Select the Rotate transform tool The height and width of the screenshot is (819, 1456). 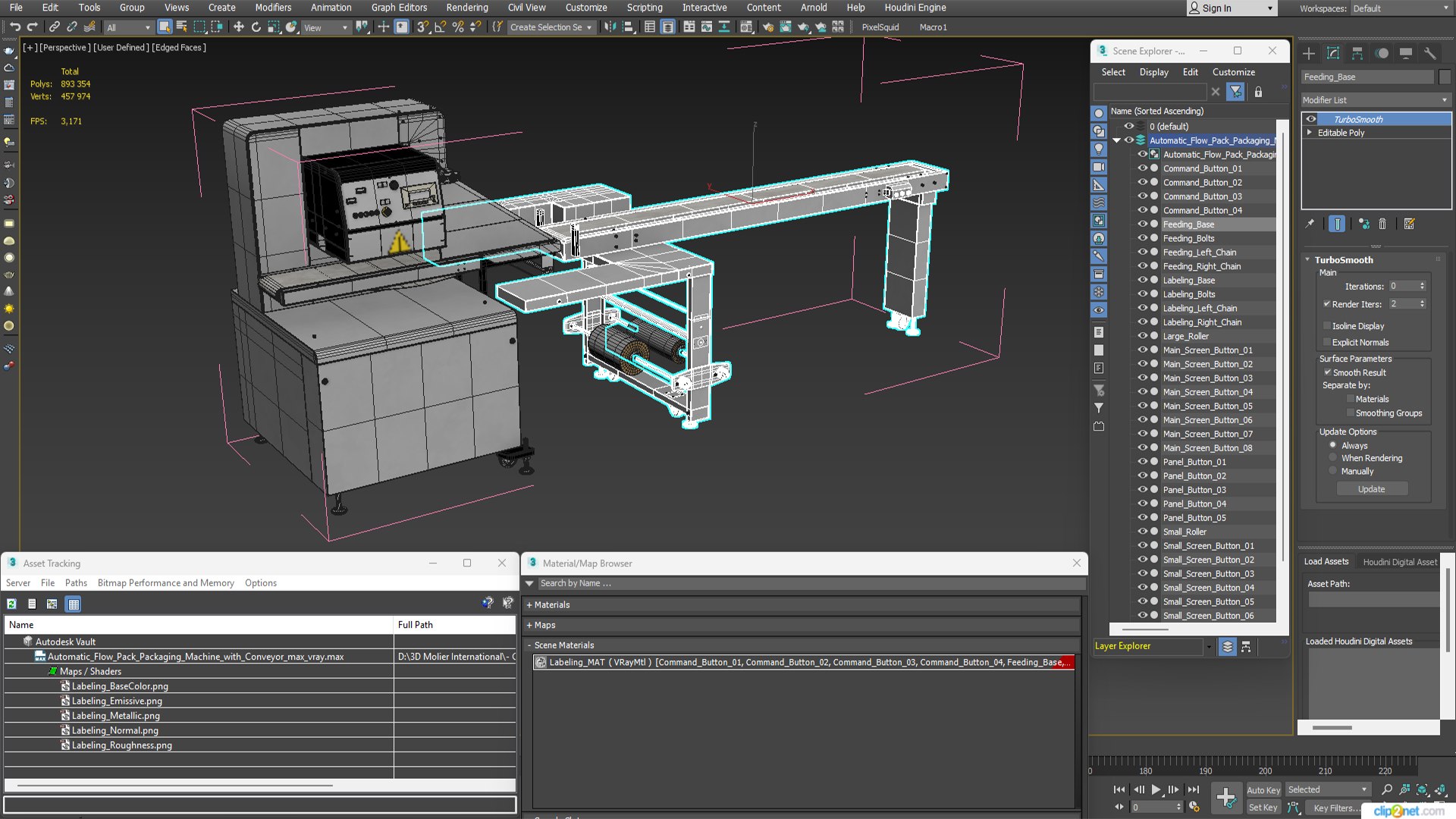[256, 27]
